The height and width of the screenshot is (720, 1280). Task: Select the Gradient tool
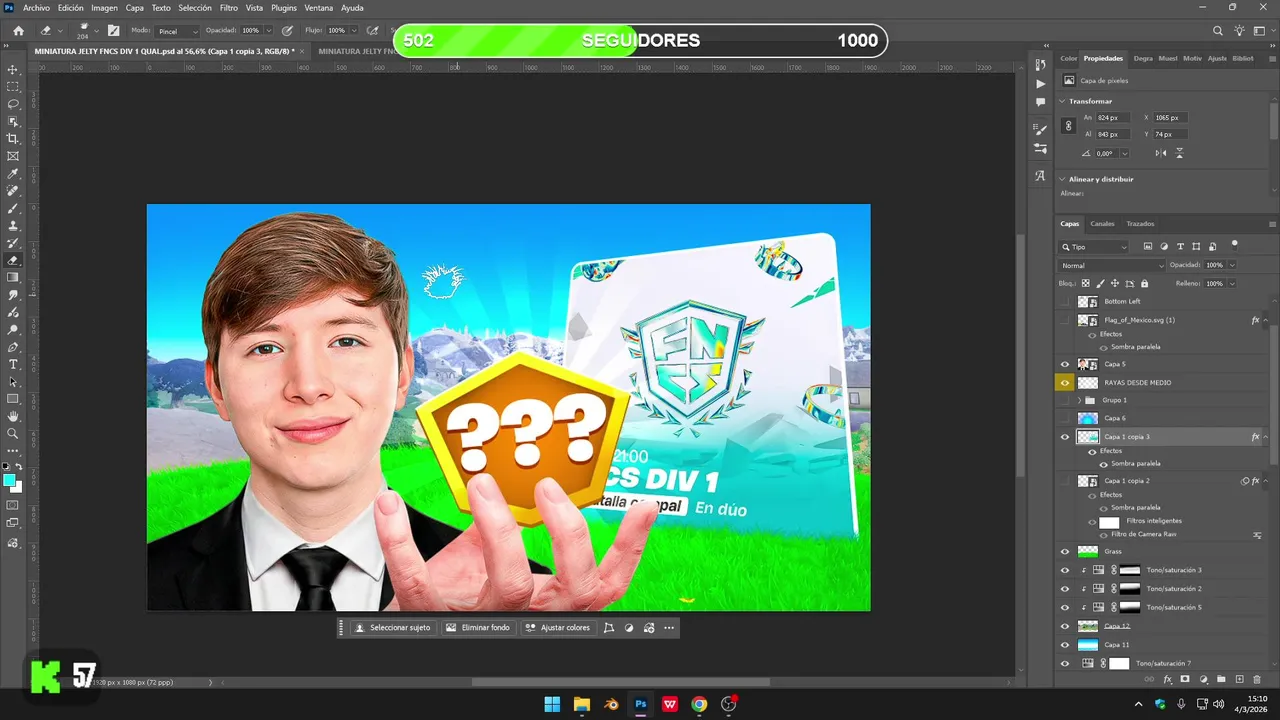[13, 277]
